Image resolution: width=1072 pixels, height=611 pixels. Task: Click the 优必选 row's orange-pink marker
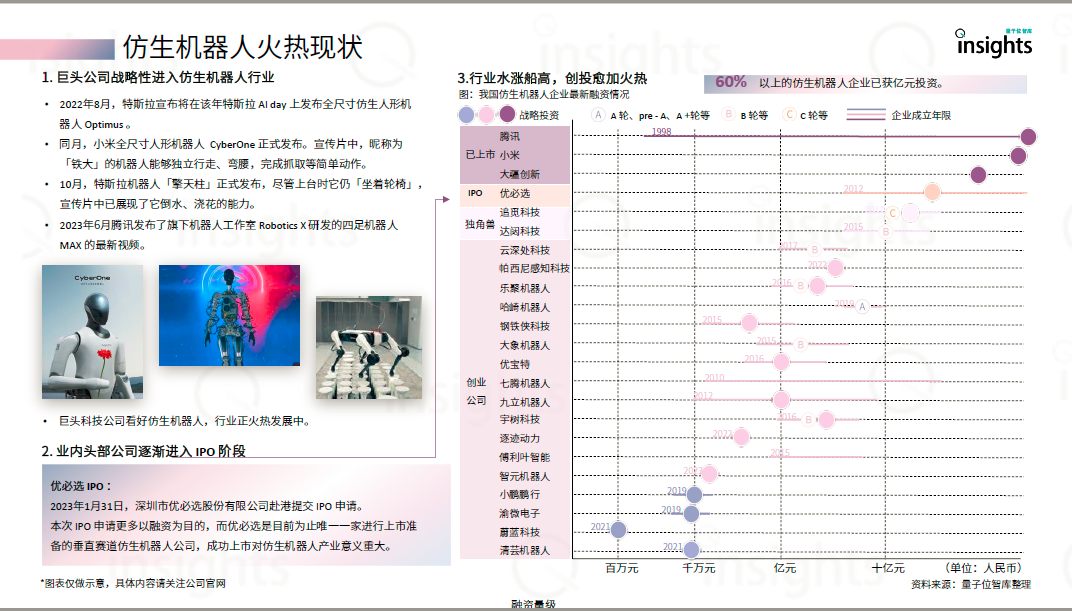coord(932,192)
